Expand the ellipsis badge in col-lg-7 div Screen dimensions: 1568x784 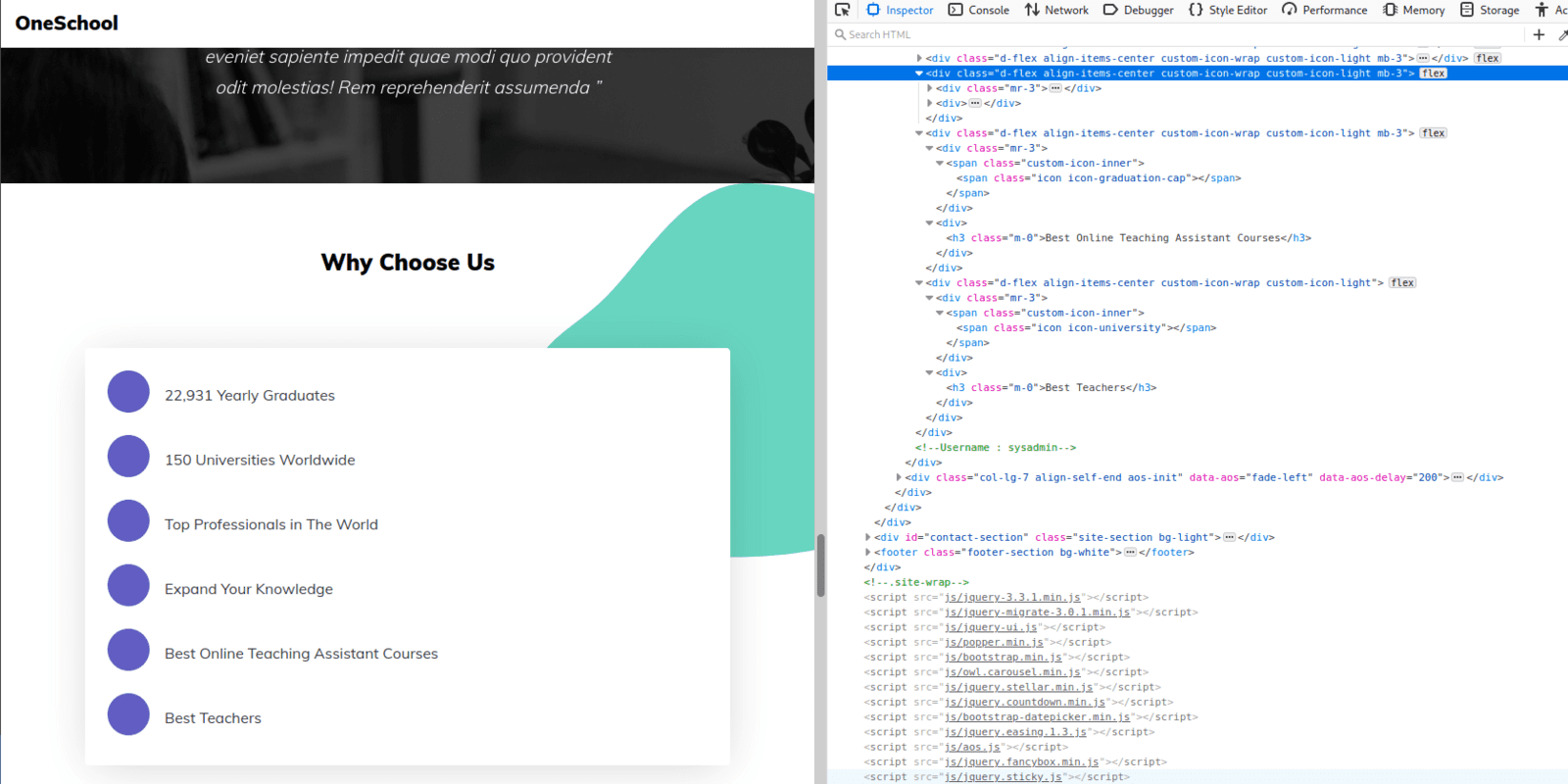tap(1457, 477)
